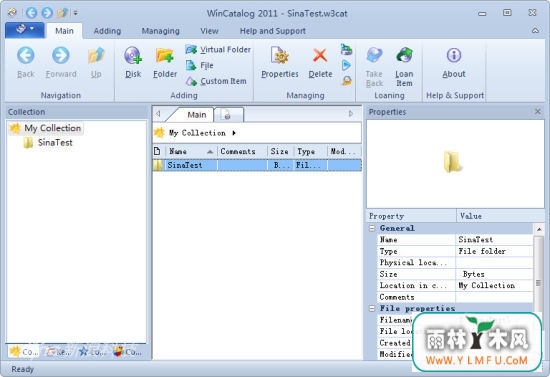Click the magnifier icon in Managing group
The width and height of the screenshot is (550, 377).
point(347,81)
